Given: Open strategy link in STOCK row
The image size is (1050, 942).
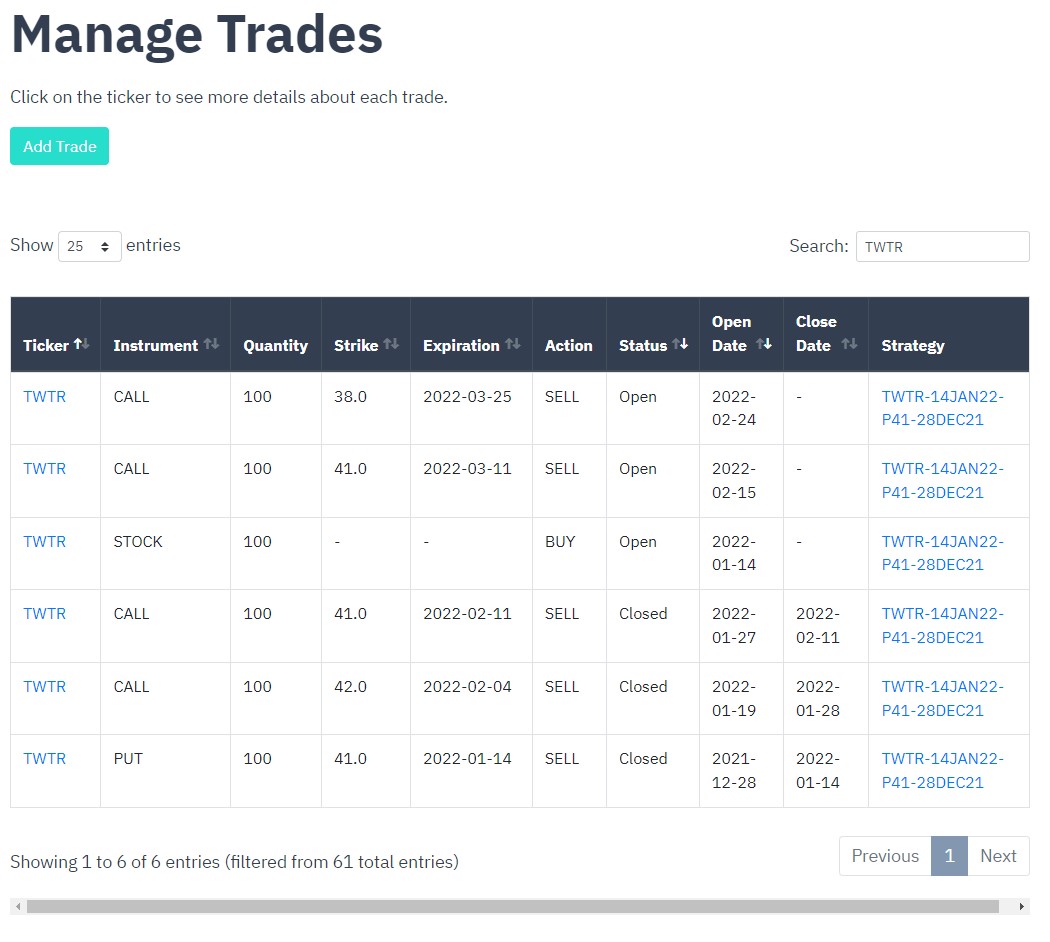Looking at the screenshot, I should (942, 553).
